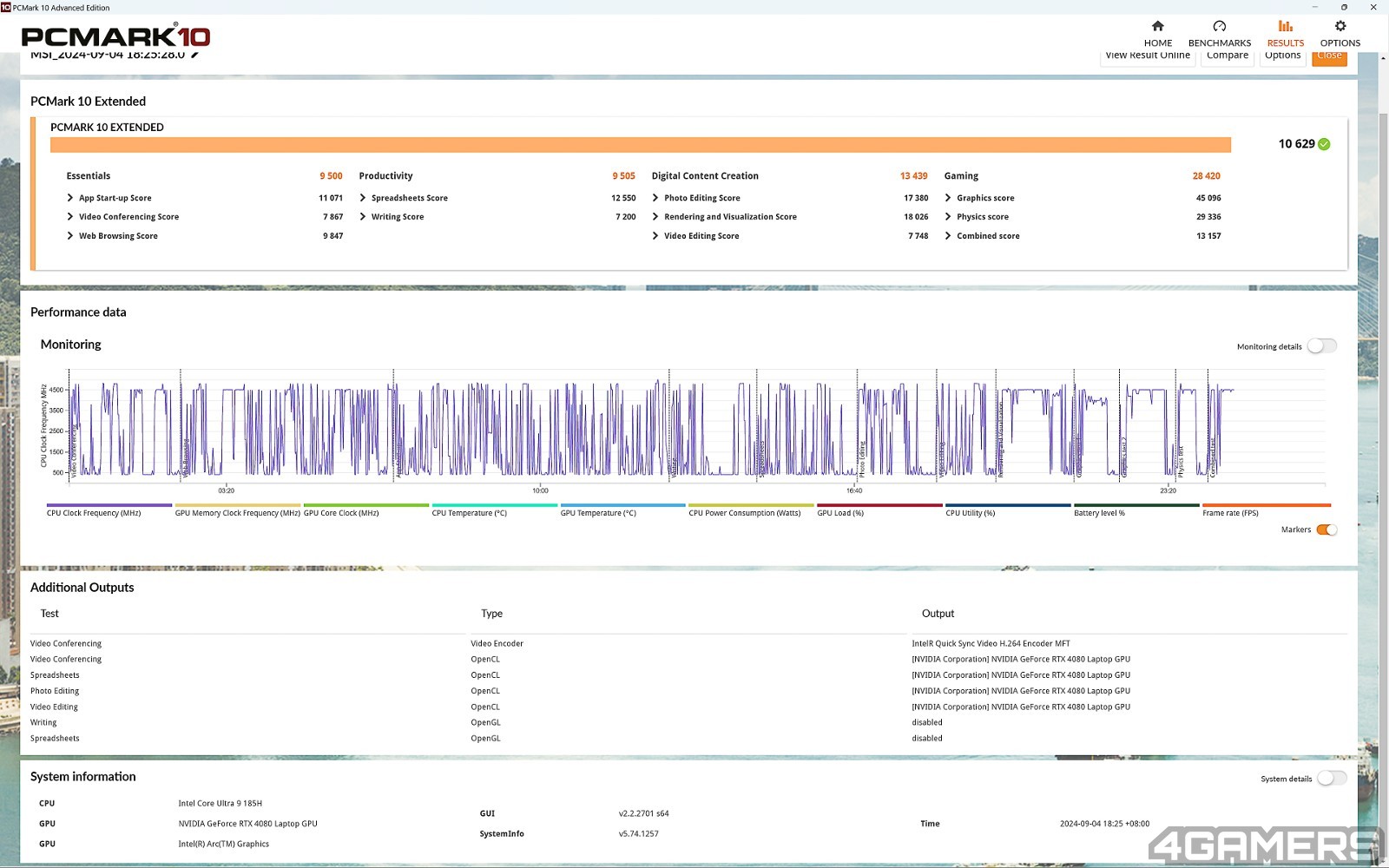Select the Battery level % legend
The image size is (1389, 868).
1136,510
